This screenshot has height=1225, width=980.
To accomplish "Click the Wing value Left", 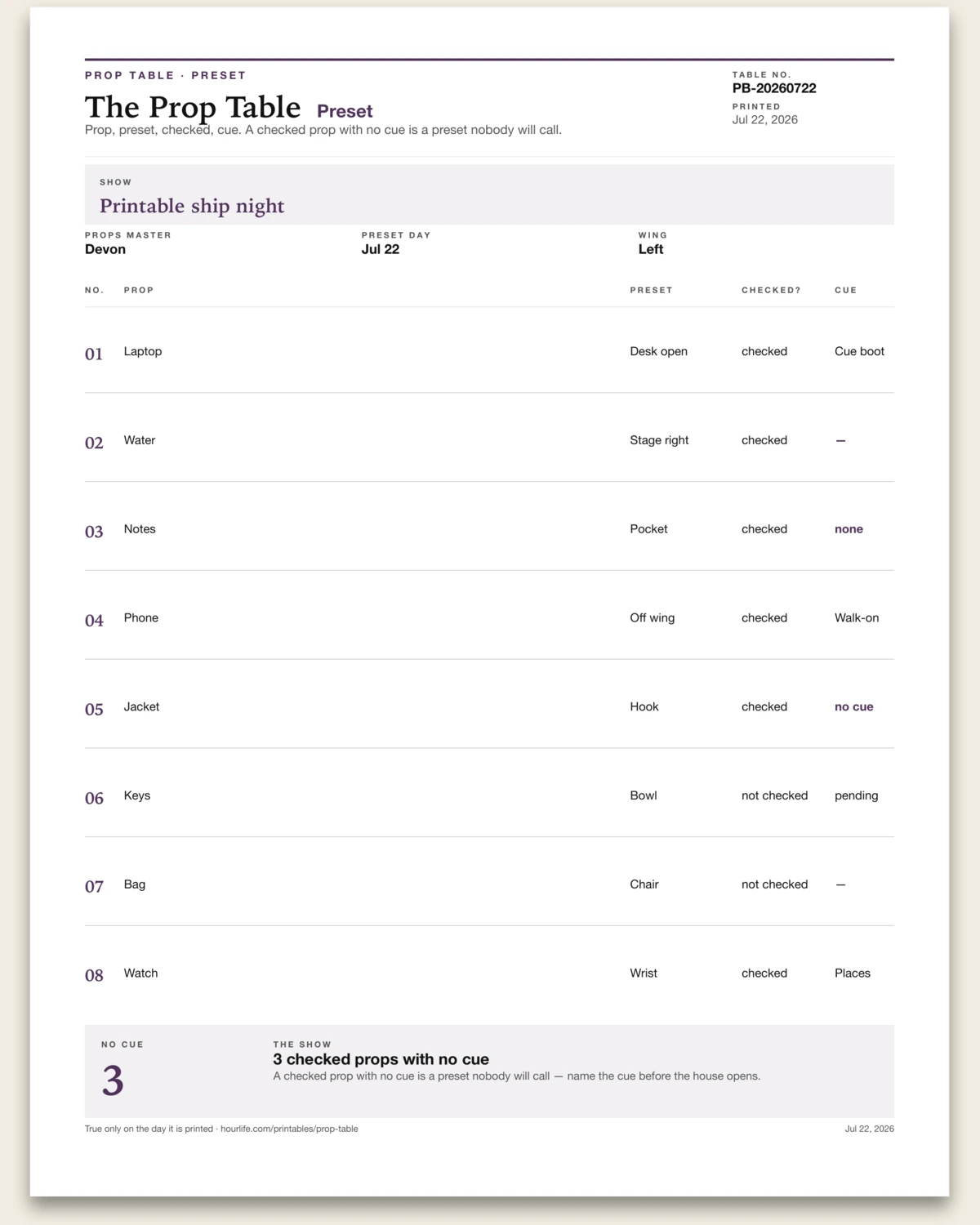I will point(651,249).
